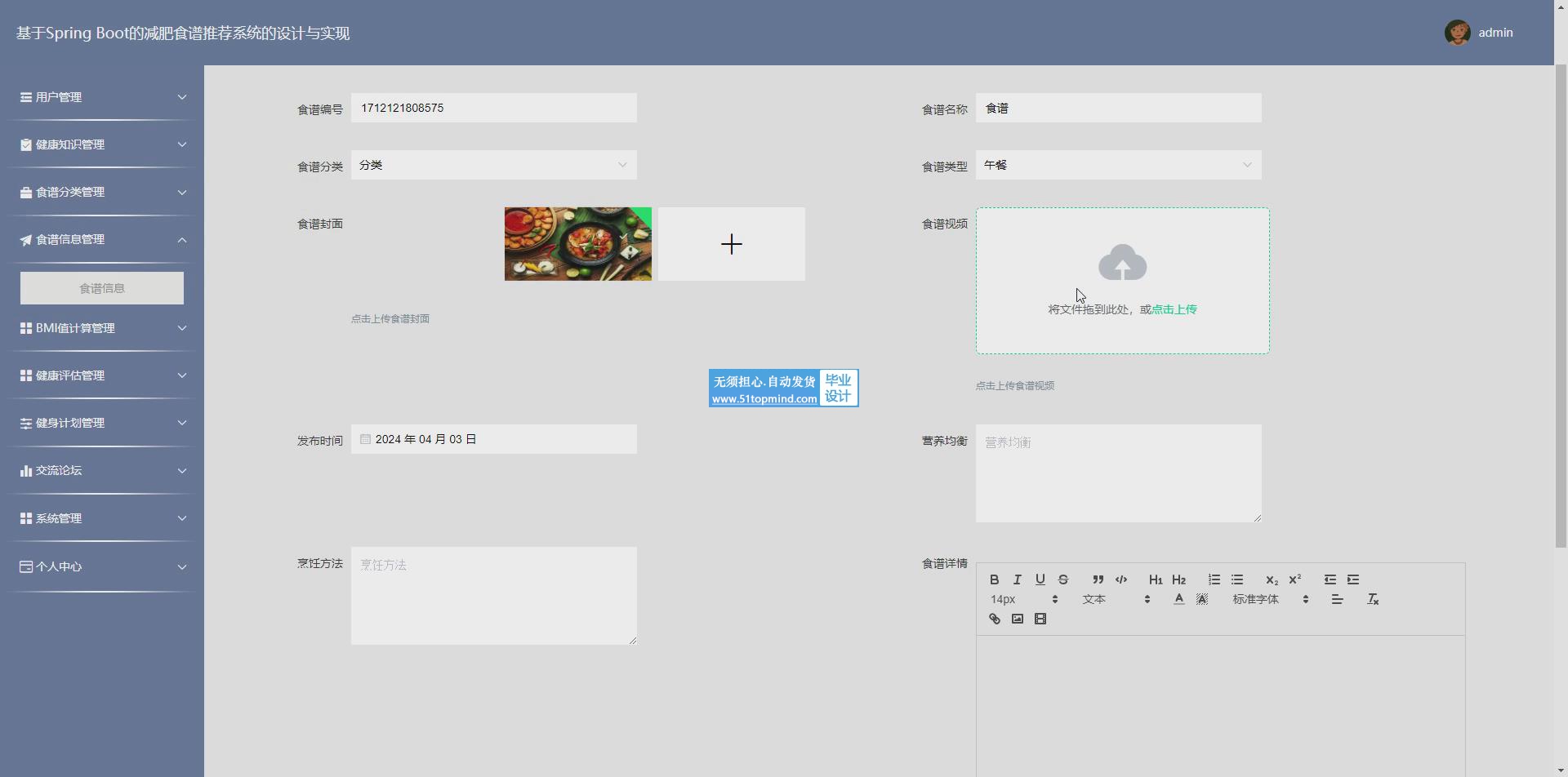Collapse the 食谱信息管理 sidebar menu
This screenshot has width=1568, height=777.
click(x=102, y=239)
